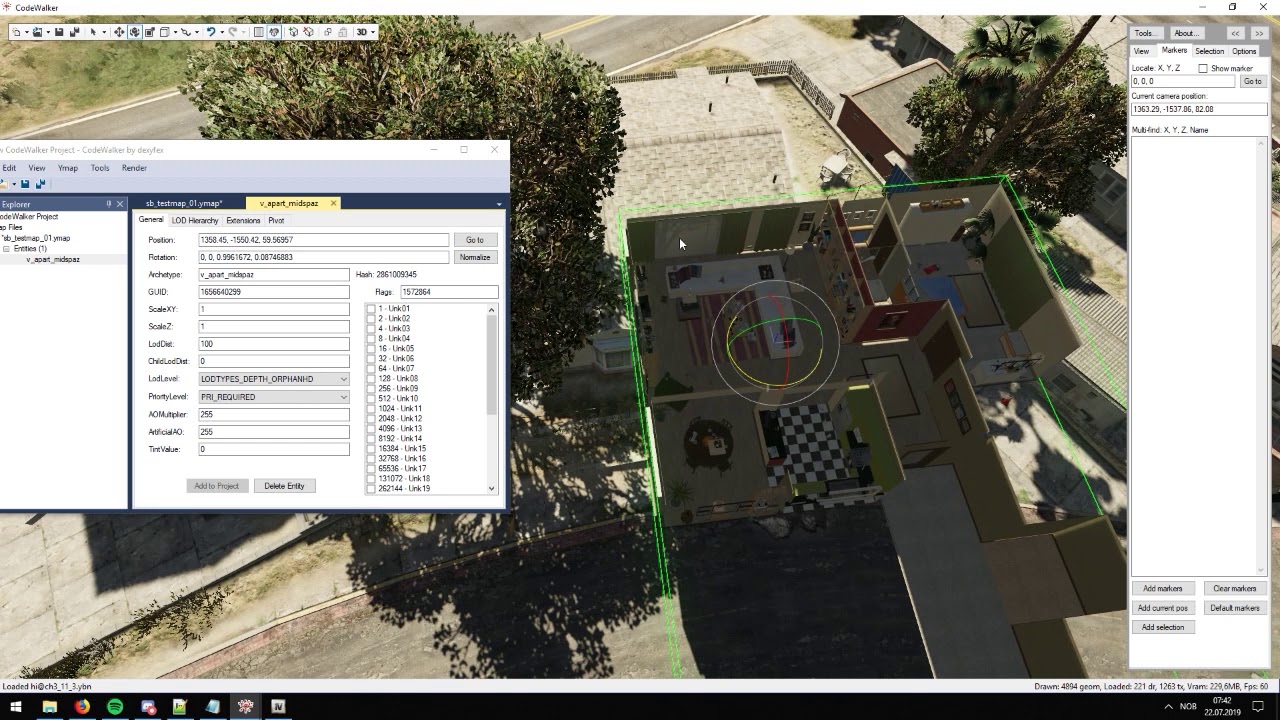Check the '512 - Unk10' flag
Viewport: 1280px width, 720px height.
[371, 399]
